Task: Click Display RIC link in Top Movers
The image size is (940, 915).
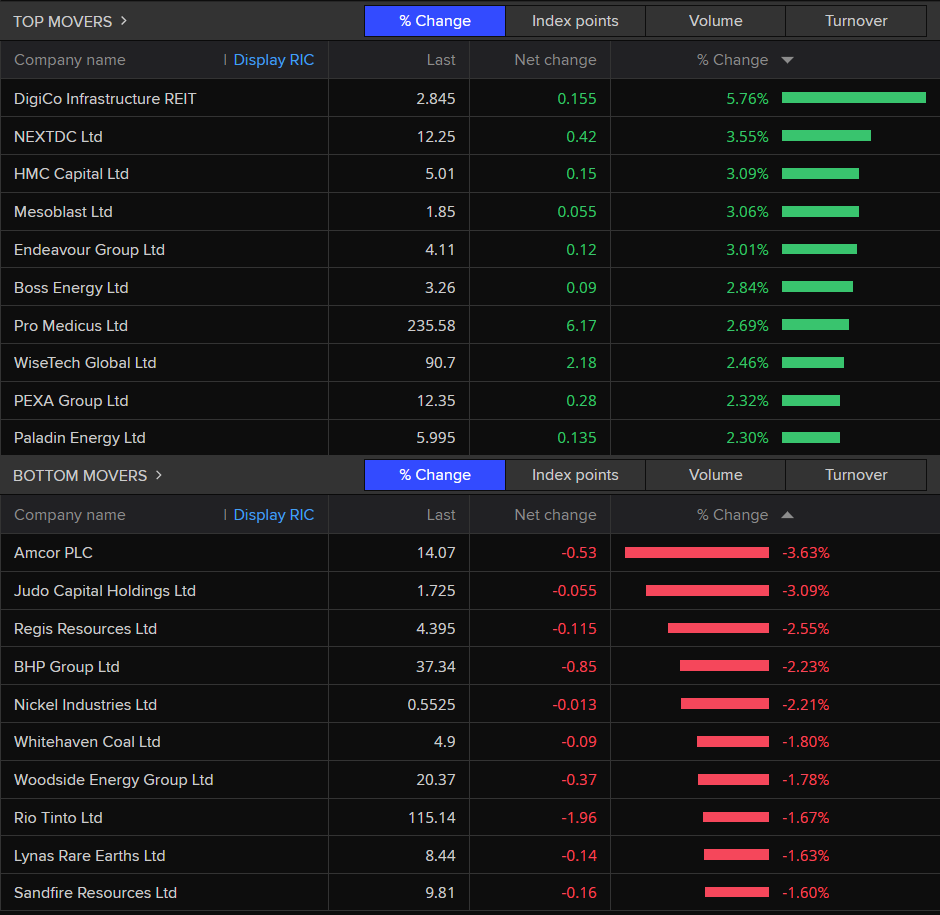Action: [274, 60]
